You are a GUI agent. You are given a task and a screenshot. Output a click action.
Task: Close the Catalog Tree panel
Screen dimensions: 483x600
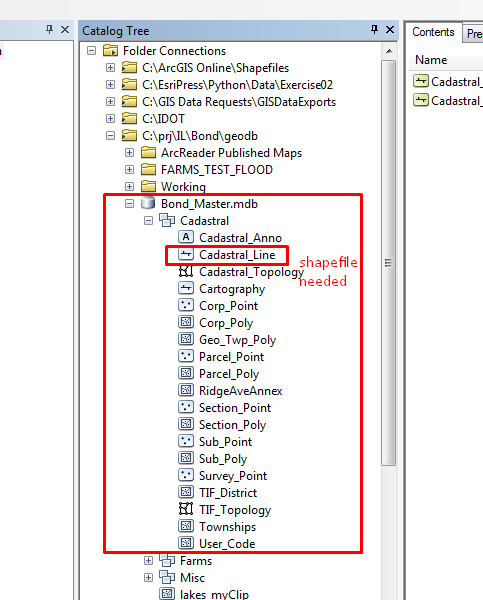390,29
